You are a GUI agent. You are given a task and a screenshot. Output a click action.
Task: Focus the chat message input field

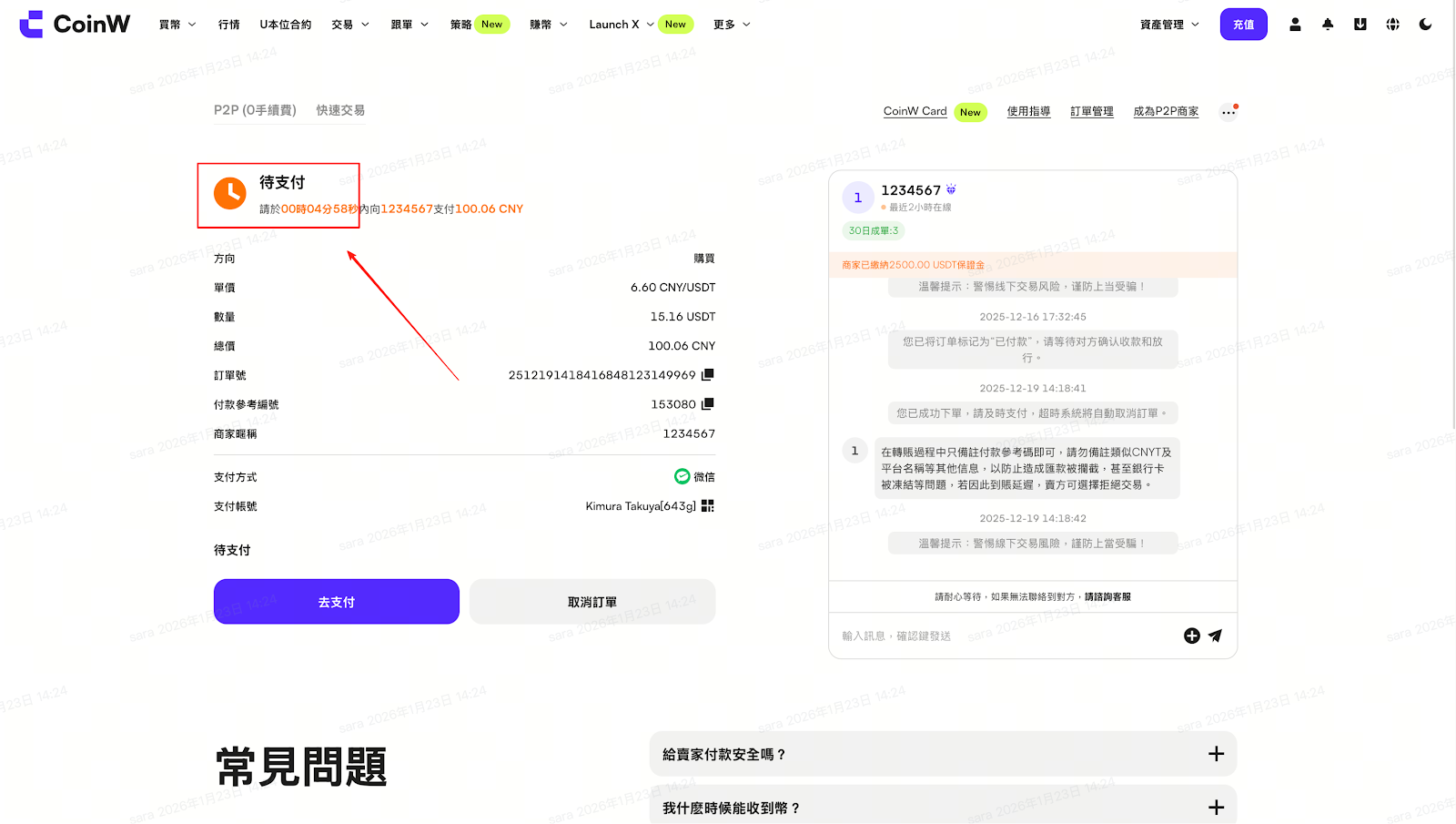tap(1001, 636)
